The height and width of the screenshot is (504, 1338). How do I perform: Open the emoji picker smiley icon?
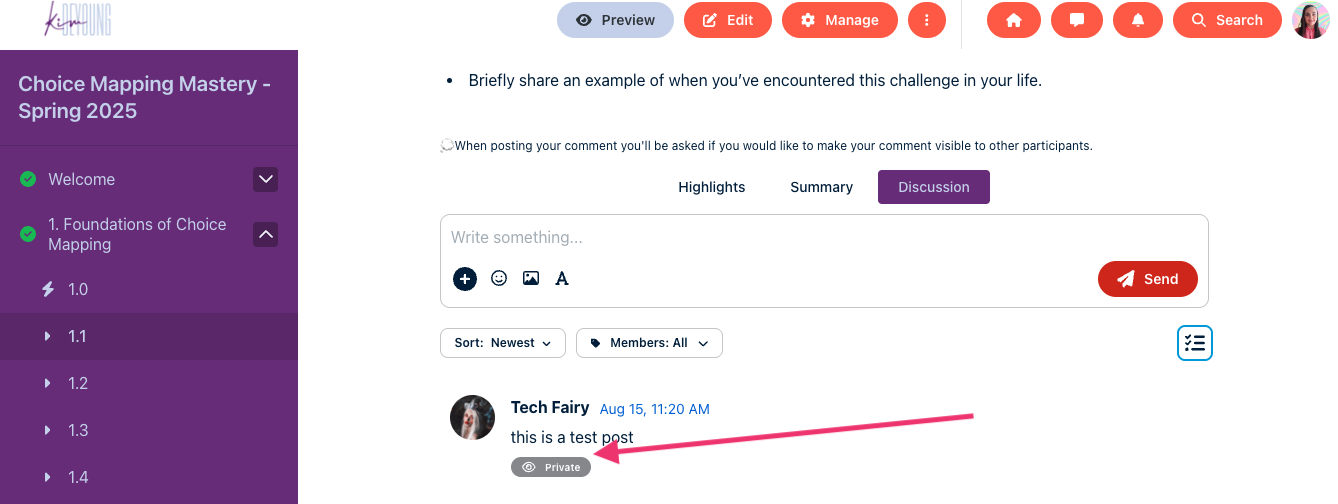pos(499,279)
